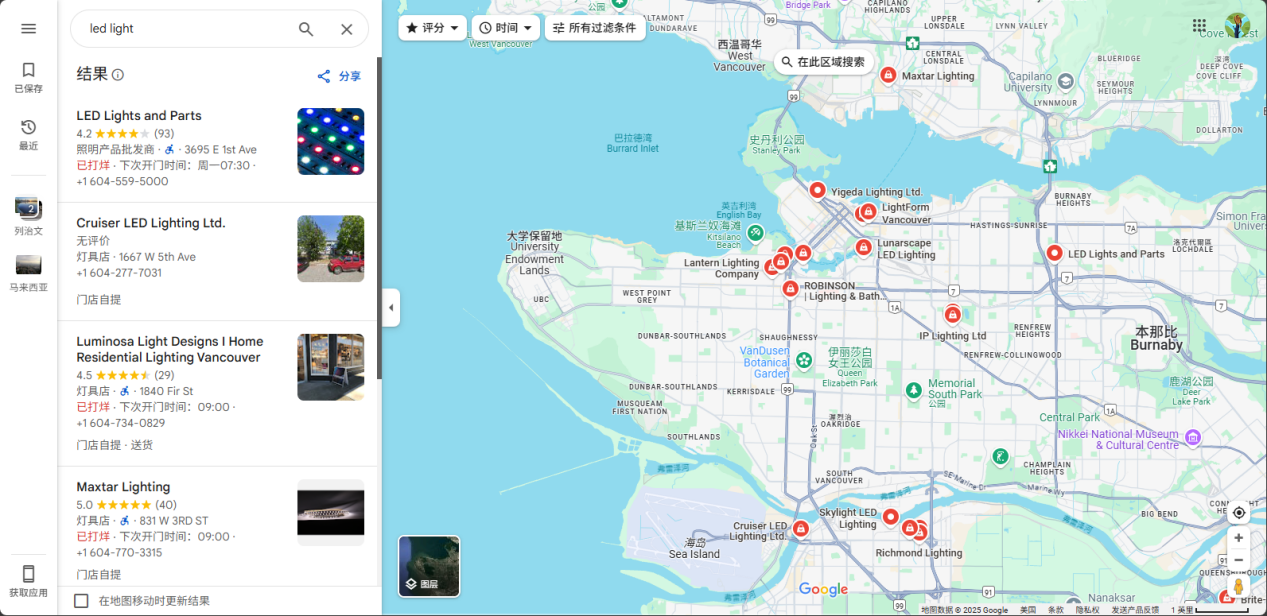This screenshot has width=1267, height=616.
Task: Click 发送产品反馈 feedback link
Action: 1135,610
